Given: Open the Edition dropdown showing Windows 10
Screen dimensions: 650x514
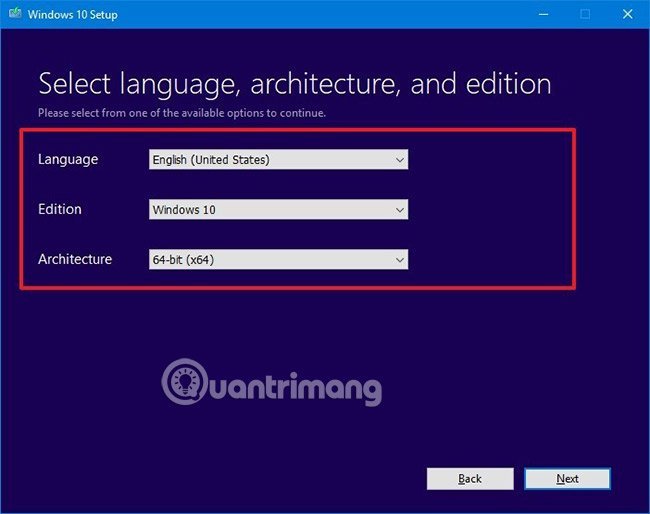Looking at the screenshot, I should pyautogui.click(x=278, y=209).
